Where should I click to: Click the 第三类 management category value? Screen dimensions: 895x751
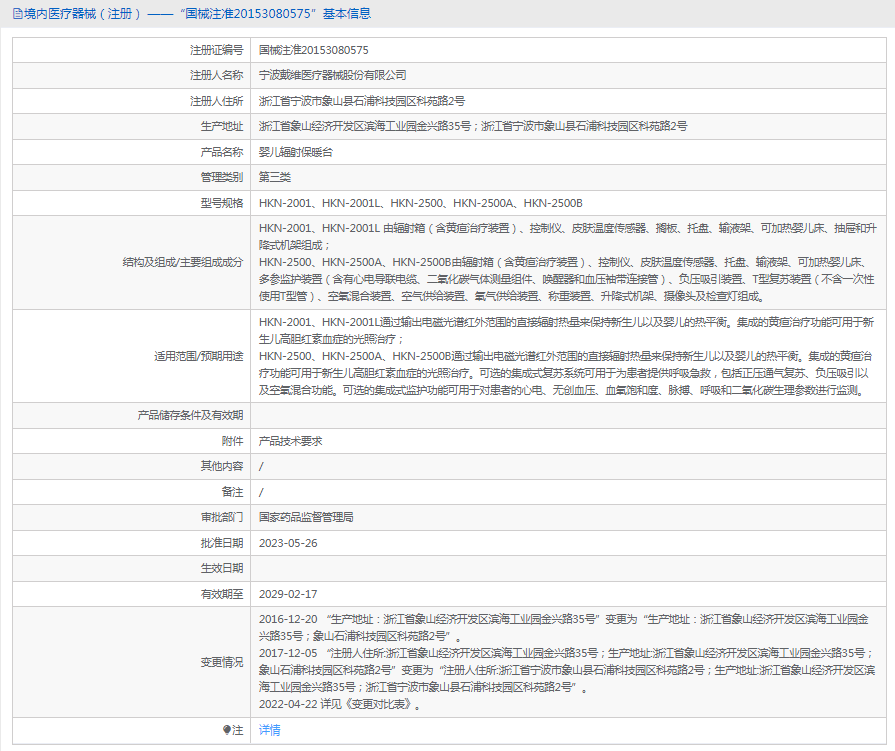coord(274,178)
